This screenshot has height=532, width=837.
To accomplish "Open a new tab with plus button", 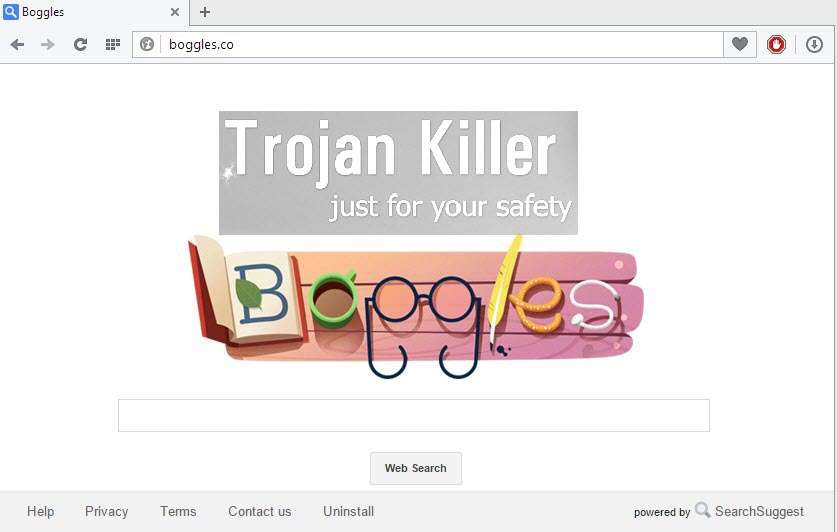I will click(x=205, y=12).
